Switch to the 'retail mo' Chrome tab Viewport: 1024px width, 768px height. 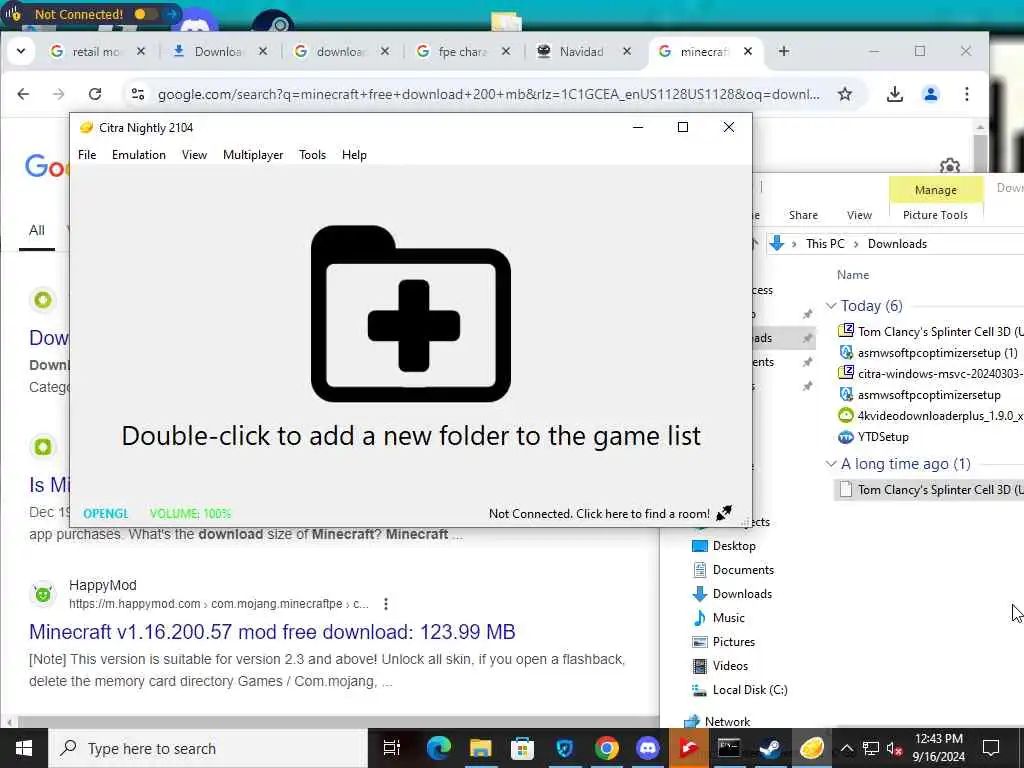point(97,52)
